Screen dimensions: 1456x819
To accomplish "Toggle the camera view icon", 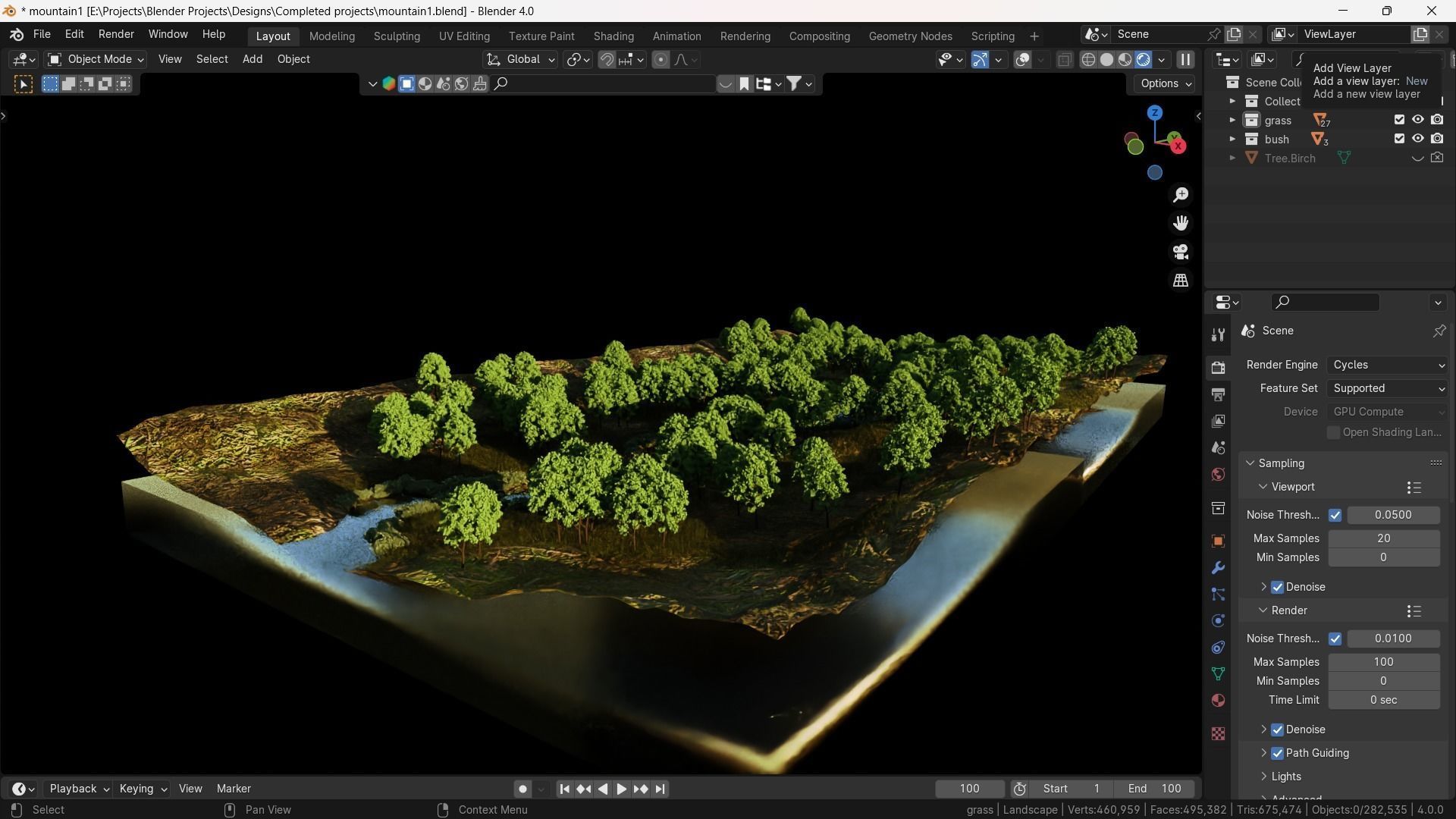I will [1181, 252].
